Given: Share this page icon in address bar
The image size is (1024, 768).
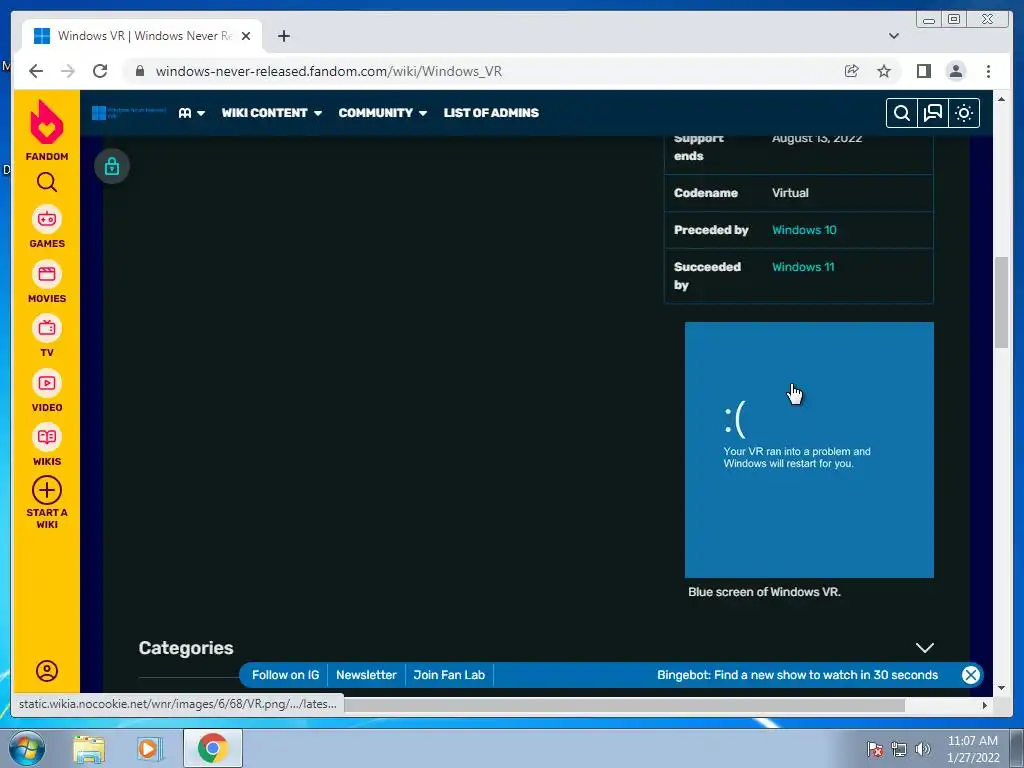Looking at the screenshot, I should (x=852, y=71).
